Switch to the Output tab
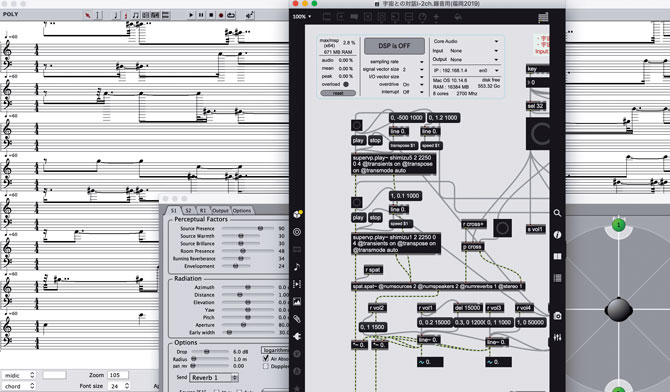 pyautogui.click(x=220, y=210)
